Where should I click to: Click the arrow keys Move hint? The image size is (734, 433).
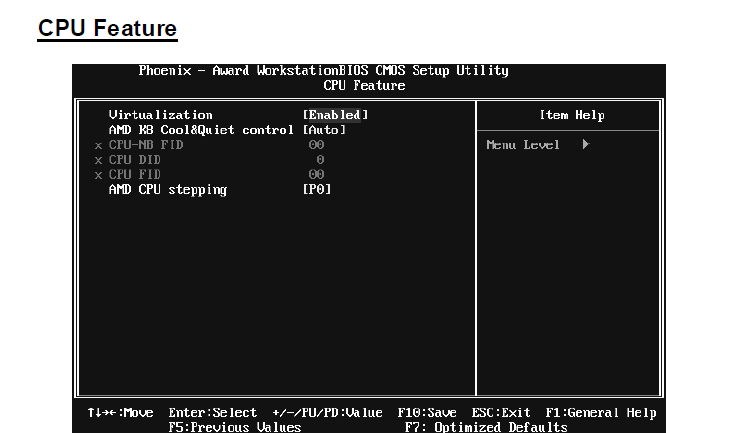pos(121,412)
